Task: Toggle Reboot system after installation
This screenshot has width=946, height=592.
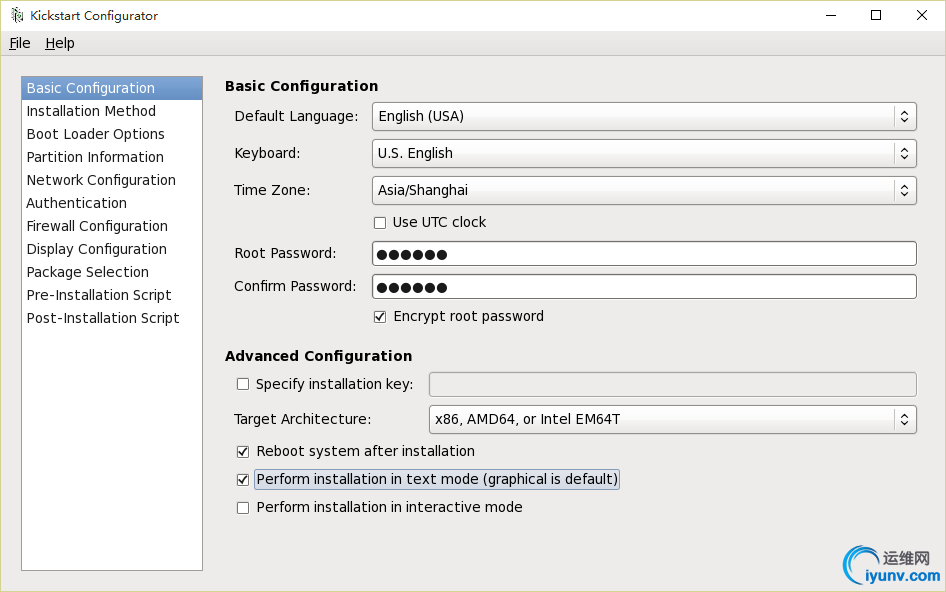Action: coord(243,451)
